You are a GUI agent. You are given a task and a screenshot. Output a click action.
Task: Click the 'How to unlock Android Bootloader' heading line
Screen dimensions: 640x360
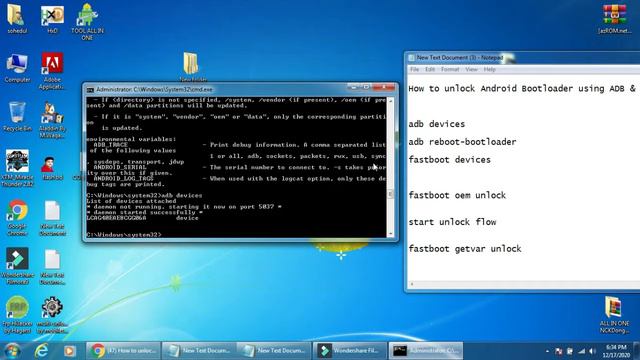(522, 89)
